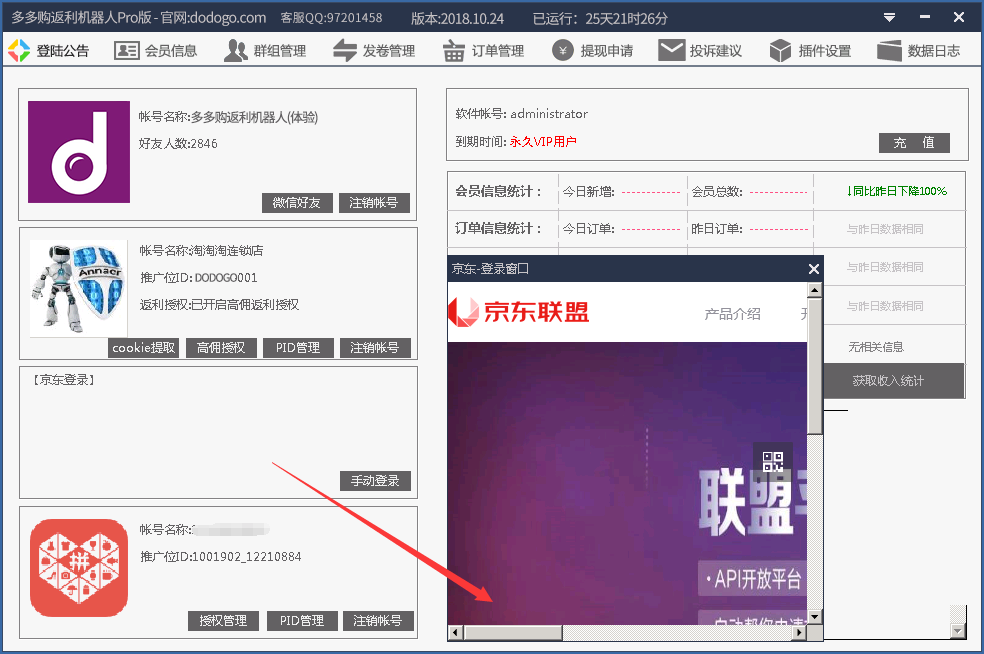Open the 发卷管理 arrows icon

tap(345, 51)
